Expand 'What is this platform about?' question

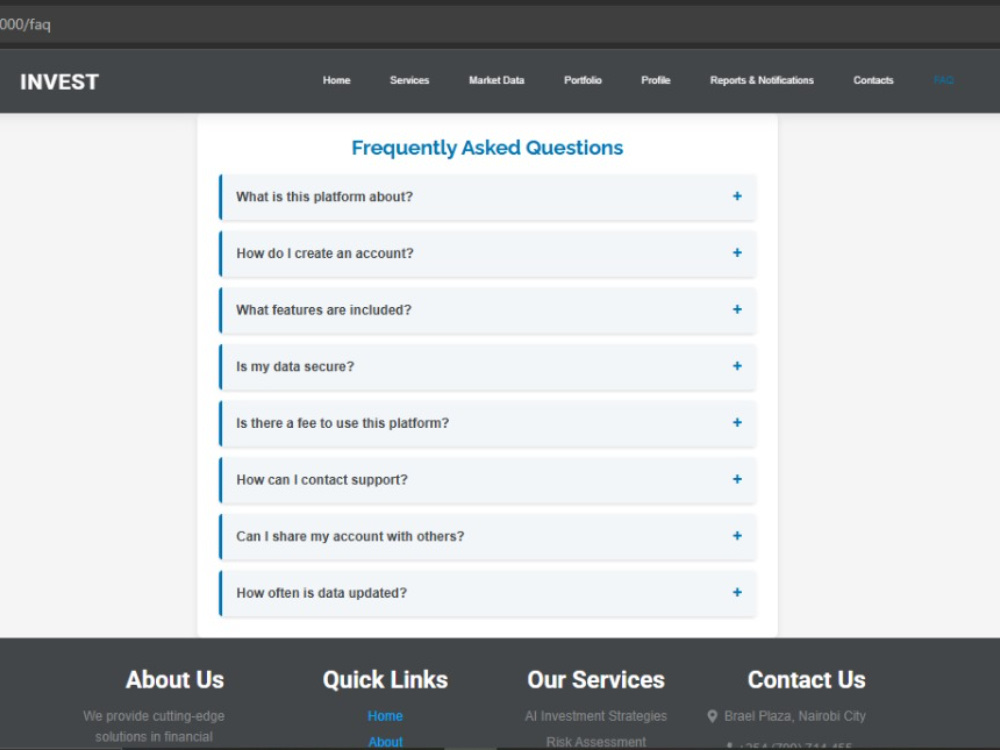(x=488, y=197)
